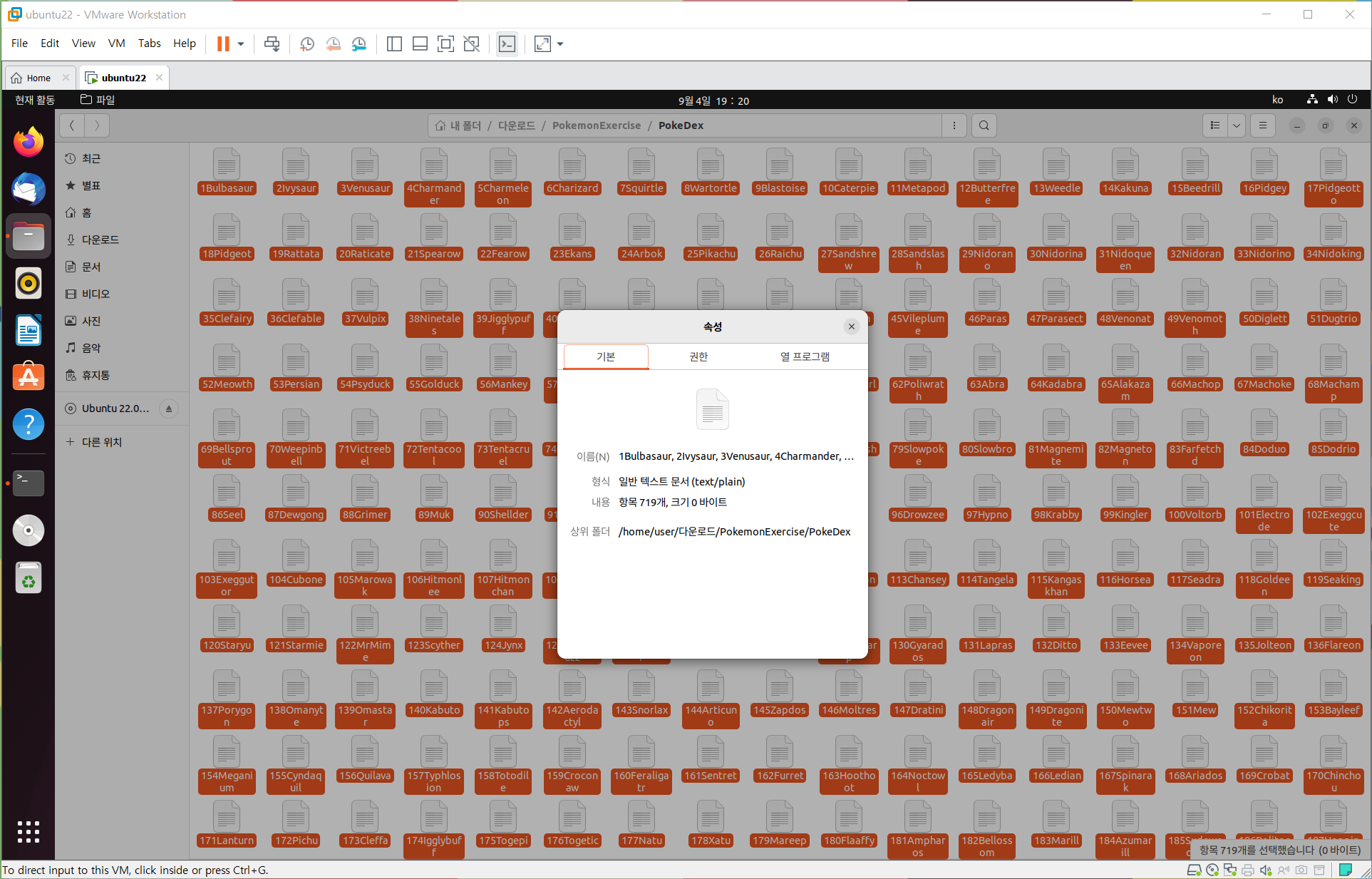Open the path bar three-dots menu
This screenshot has height=879, width=1372.
tap(954, 125)
